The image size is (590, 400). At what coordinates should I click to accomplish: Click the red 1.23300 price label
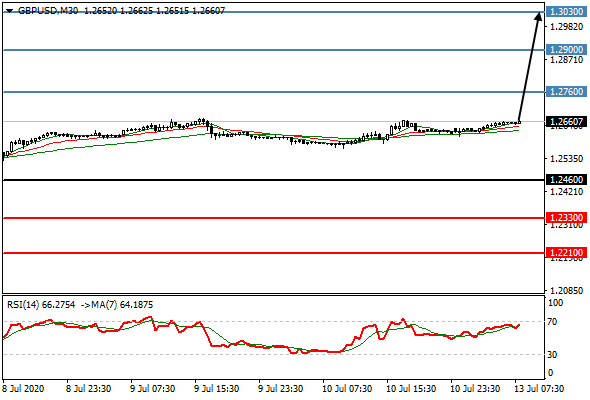(566, 217)
